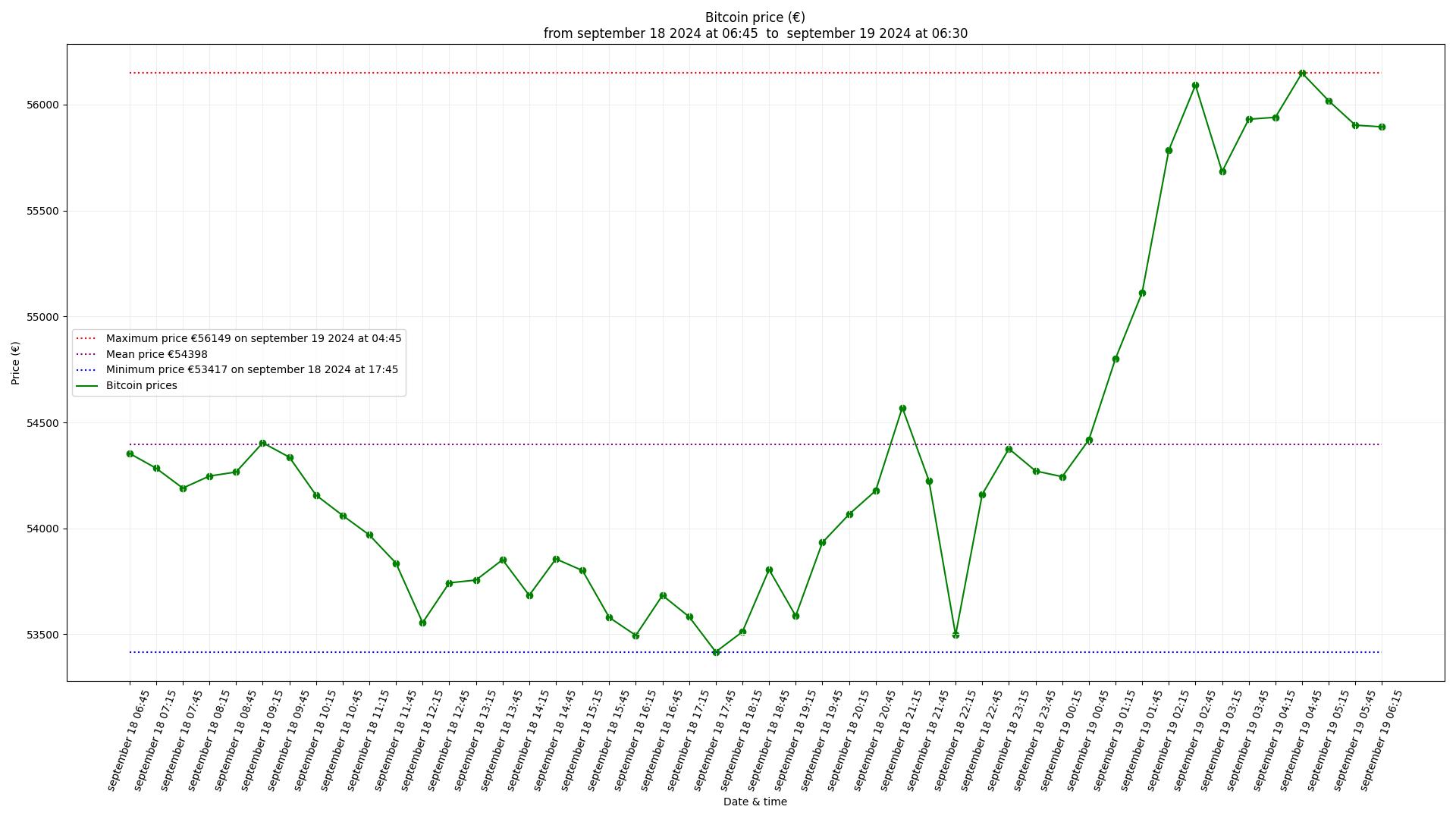
Task: Click the 56000 y-axis tick label
Action: pyautogui.click(x=42, y=105)
